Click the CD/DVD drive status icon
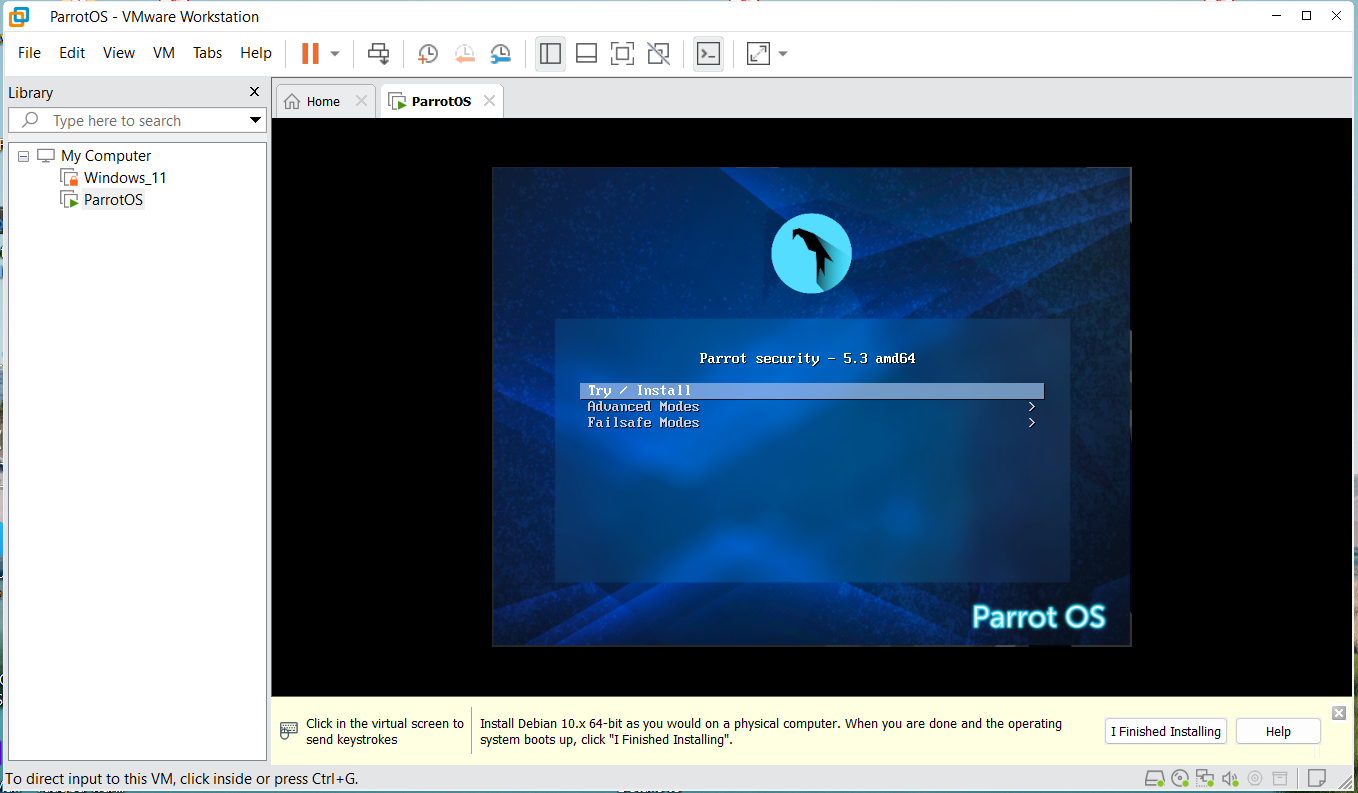The height and width of the screenshot is (793, 1358). click(1180, 778)
